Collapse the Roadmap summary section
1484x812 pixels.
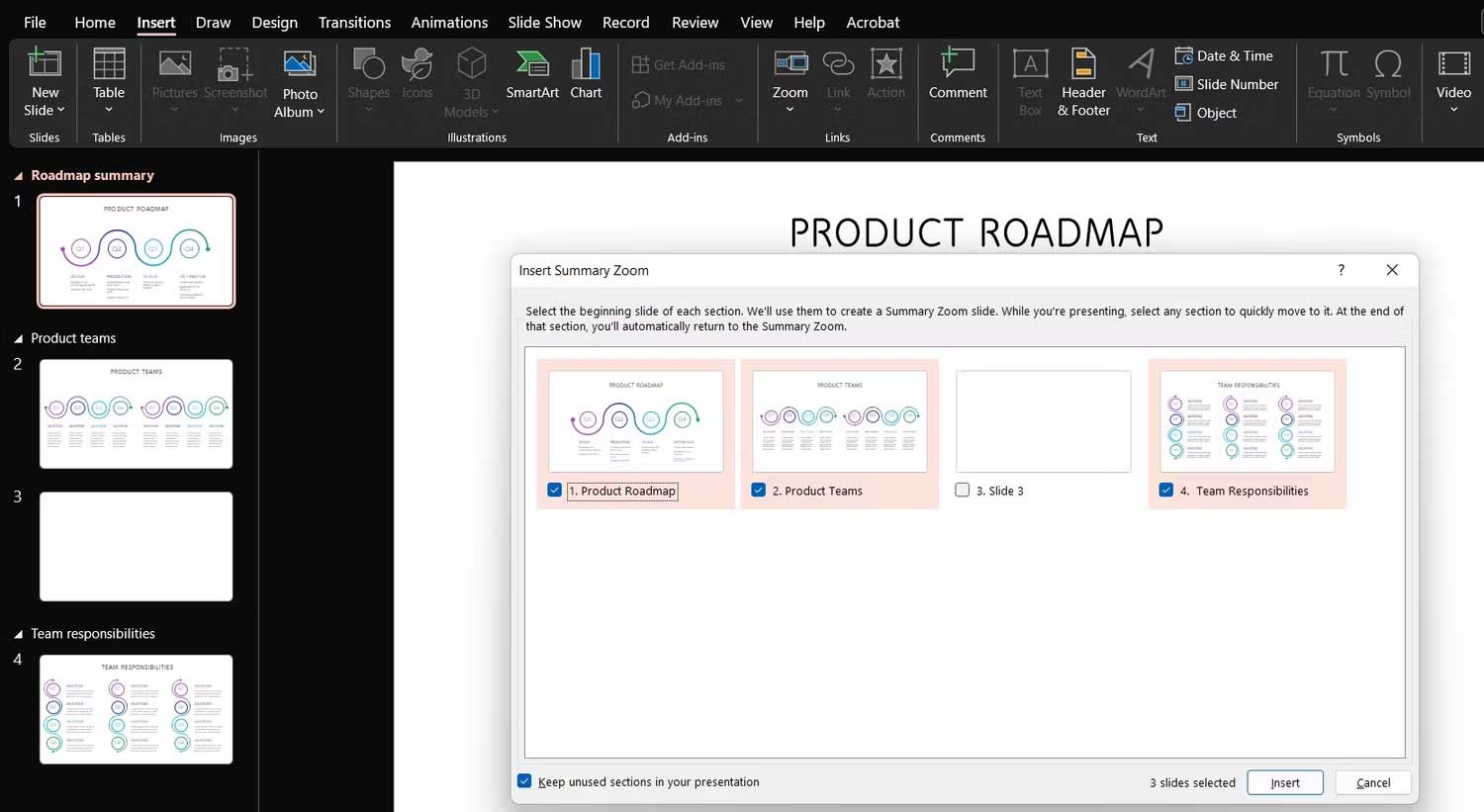point(18,175)
